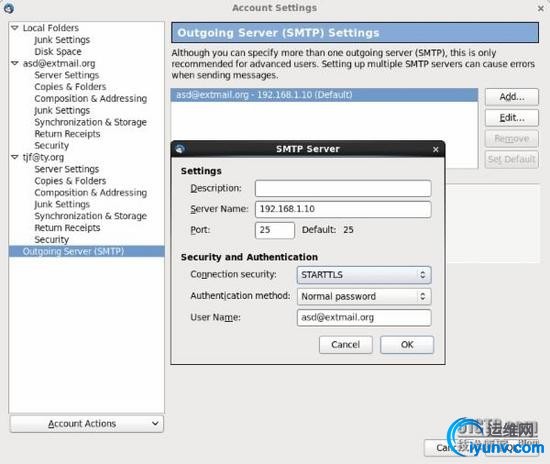Image resolution: width=550 pixels, height=464 pixels.
Task: Click the Port number field
Action: click(275, 230)
